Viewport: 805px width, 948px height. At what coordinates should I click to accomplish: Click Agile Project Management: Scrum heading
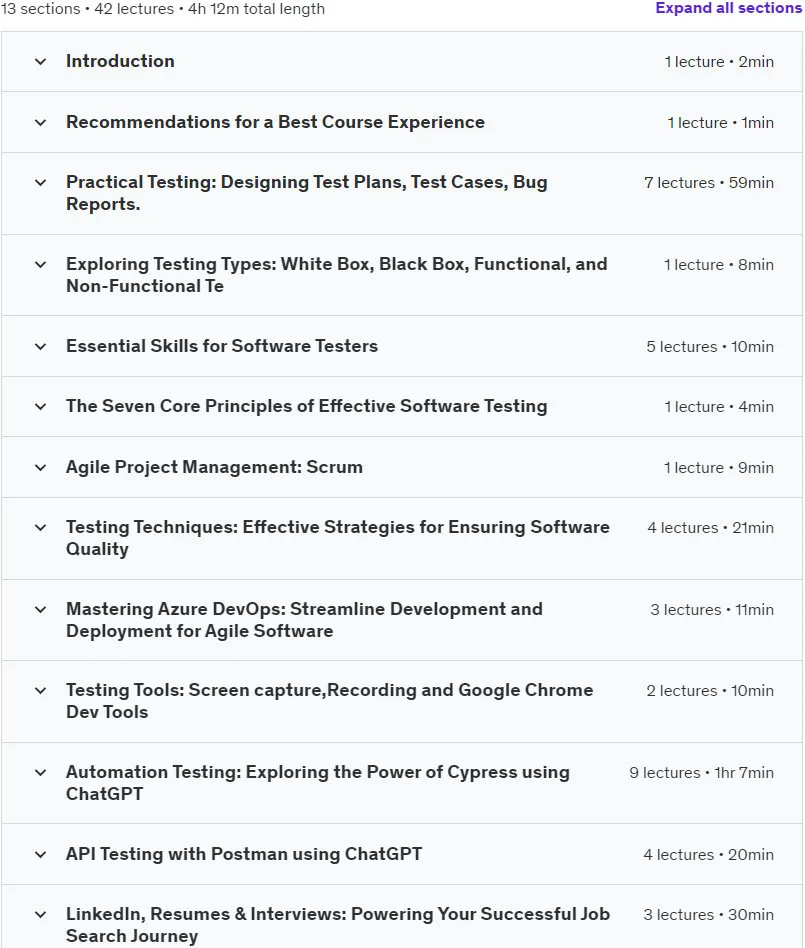tap(214, 467)
